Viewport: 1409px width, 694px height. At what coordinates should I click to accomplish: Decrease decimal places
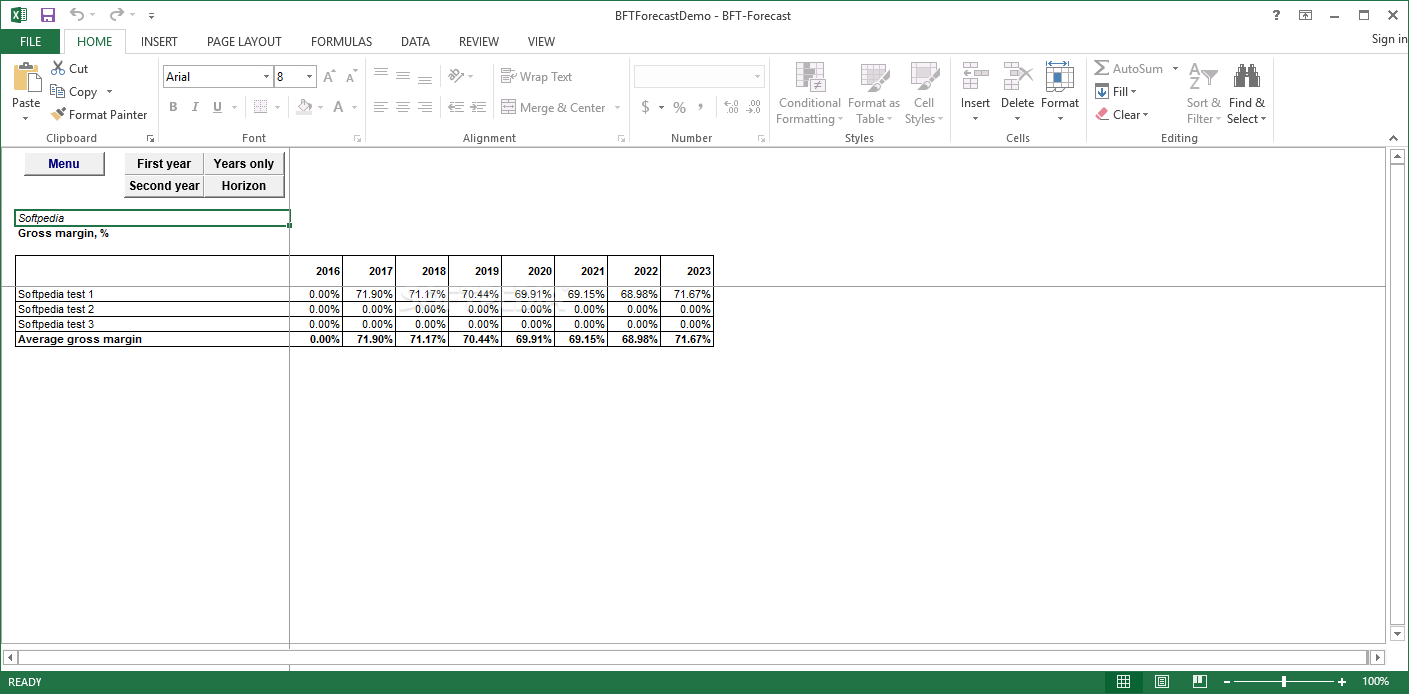754,107
